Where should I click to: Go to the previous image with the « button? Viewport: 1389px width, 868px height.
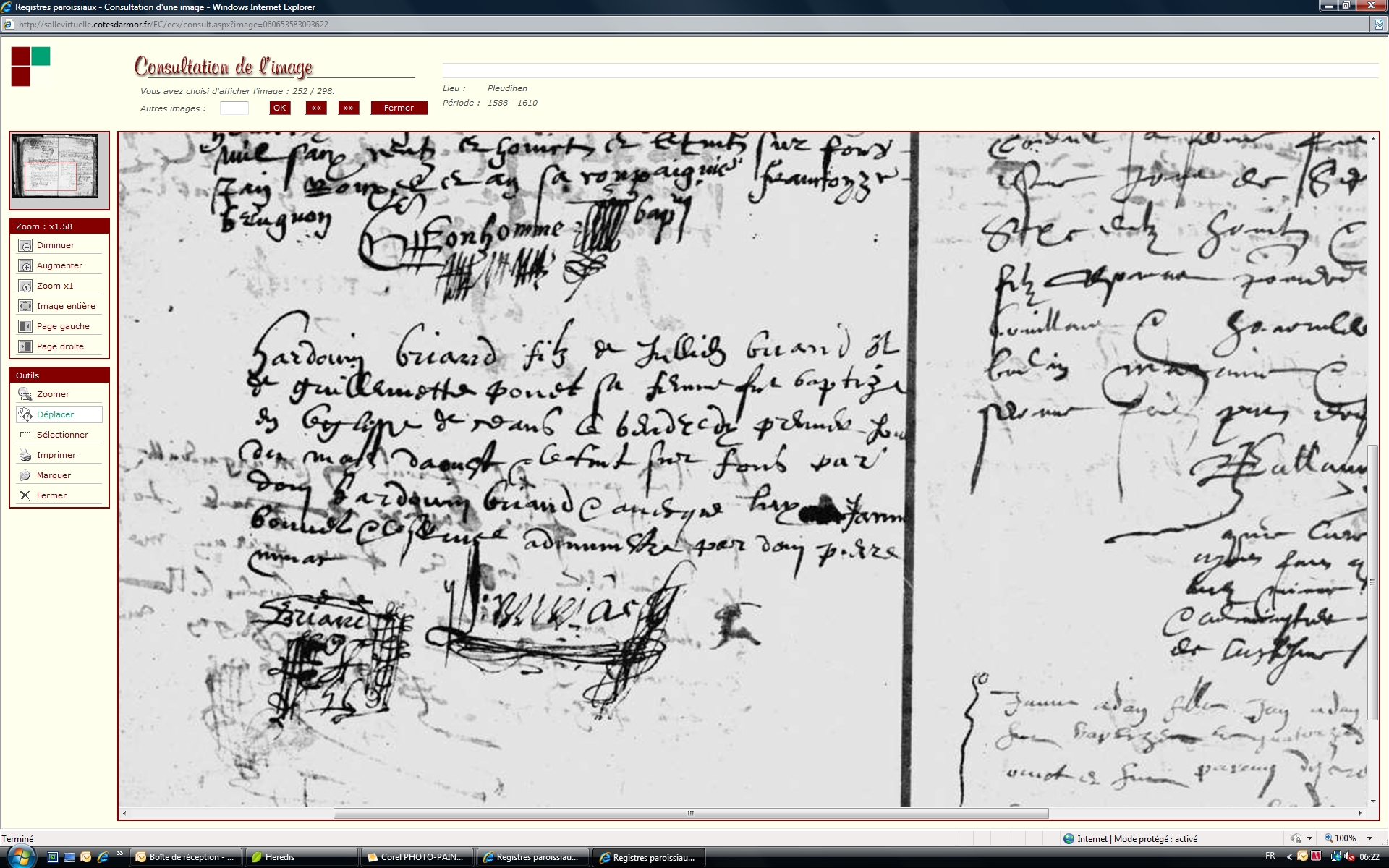point(316,108)
